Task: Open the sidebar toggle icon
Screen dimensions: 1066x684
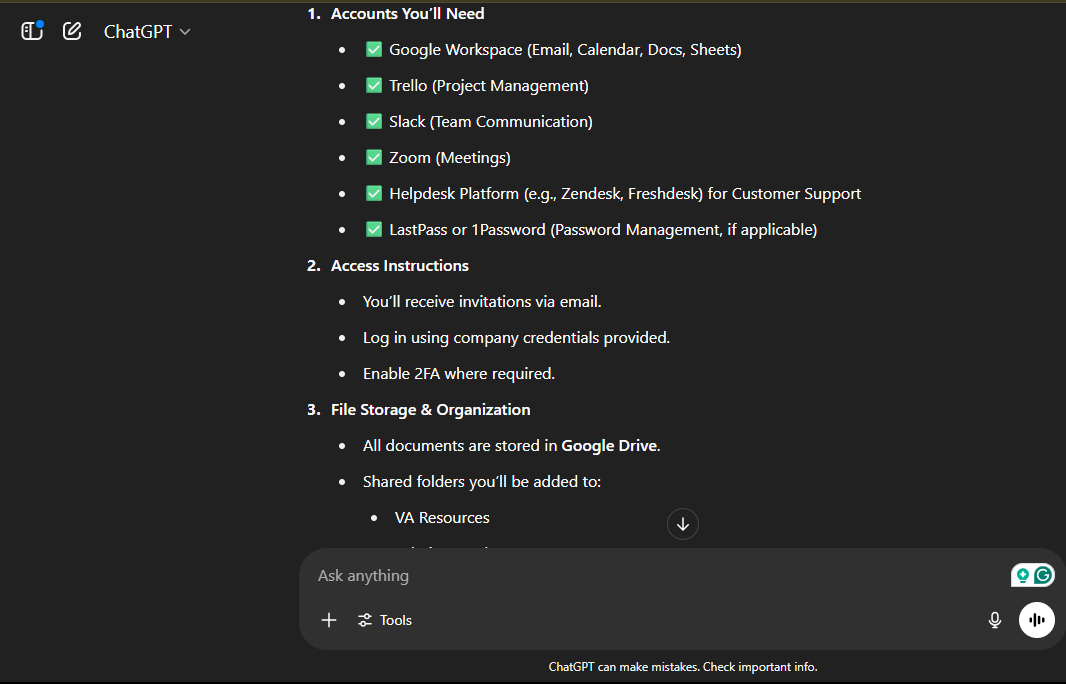Action: coord(32,31)
